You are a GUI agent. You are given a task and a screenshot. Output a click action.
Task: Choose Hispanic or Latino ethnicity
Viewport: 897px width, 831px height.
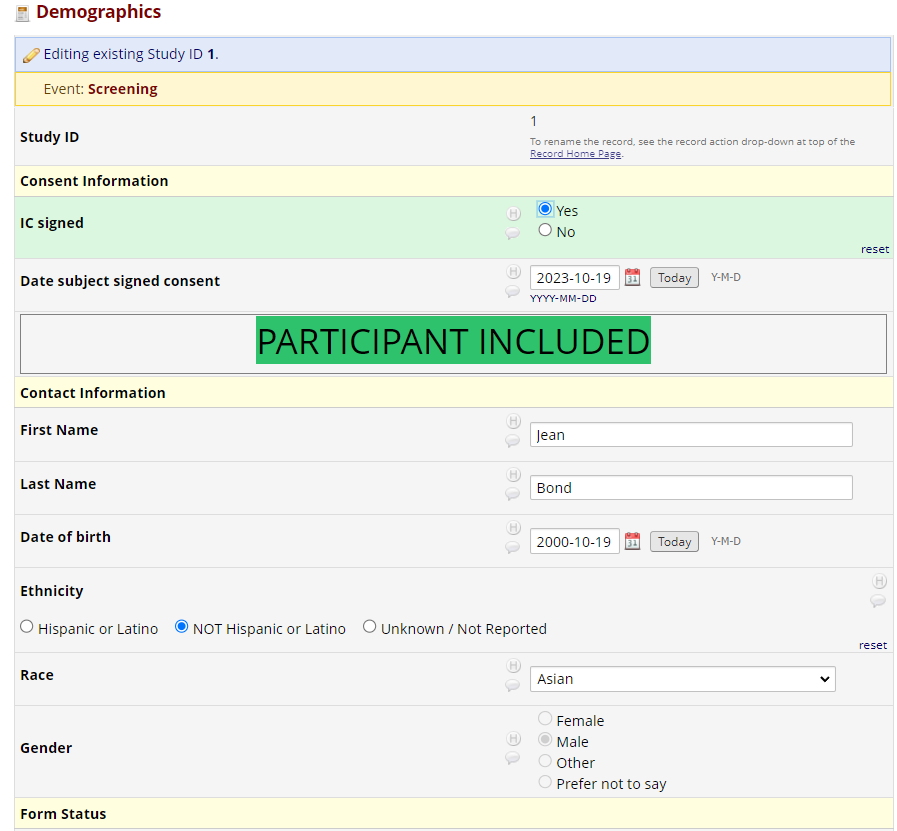coord(26,626)
